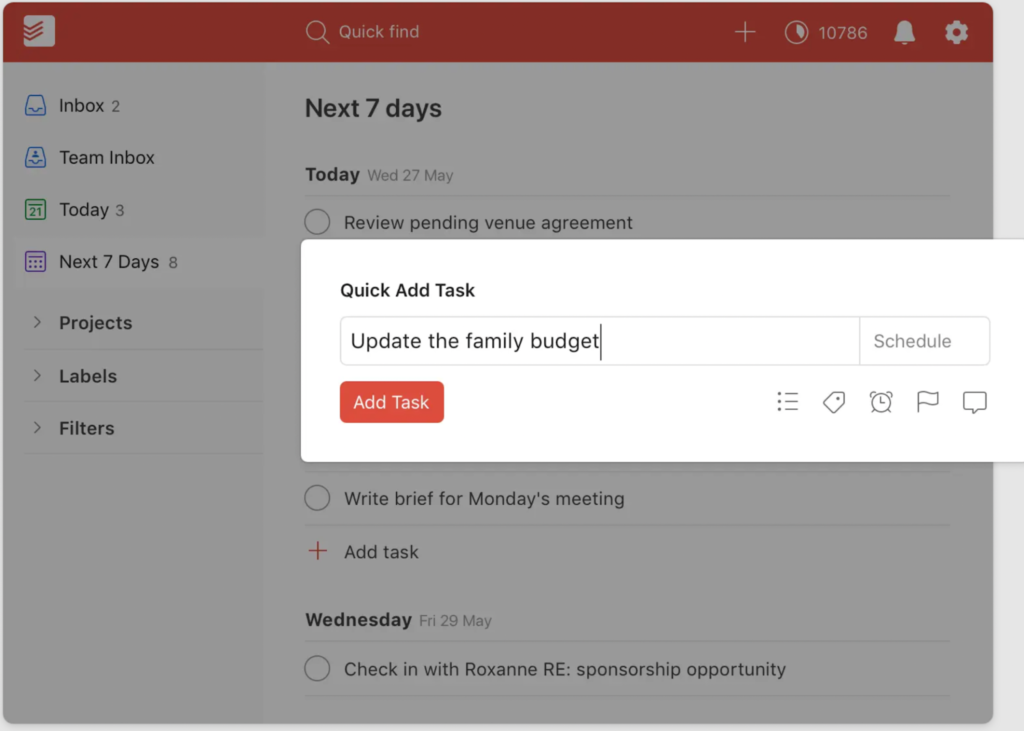Click the Add Task button

click(x=391, y=401)
